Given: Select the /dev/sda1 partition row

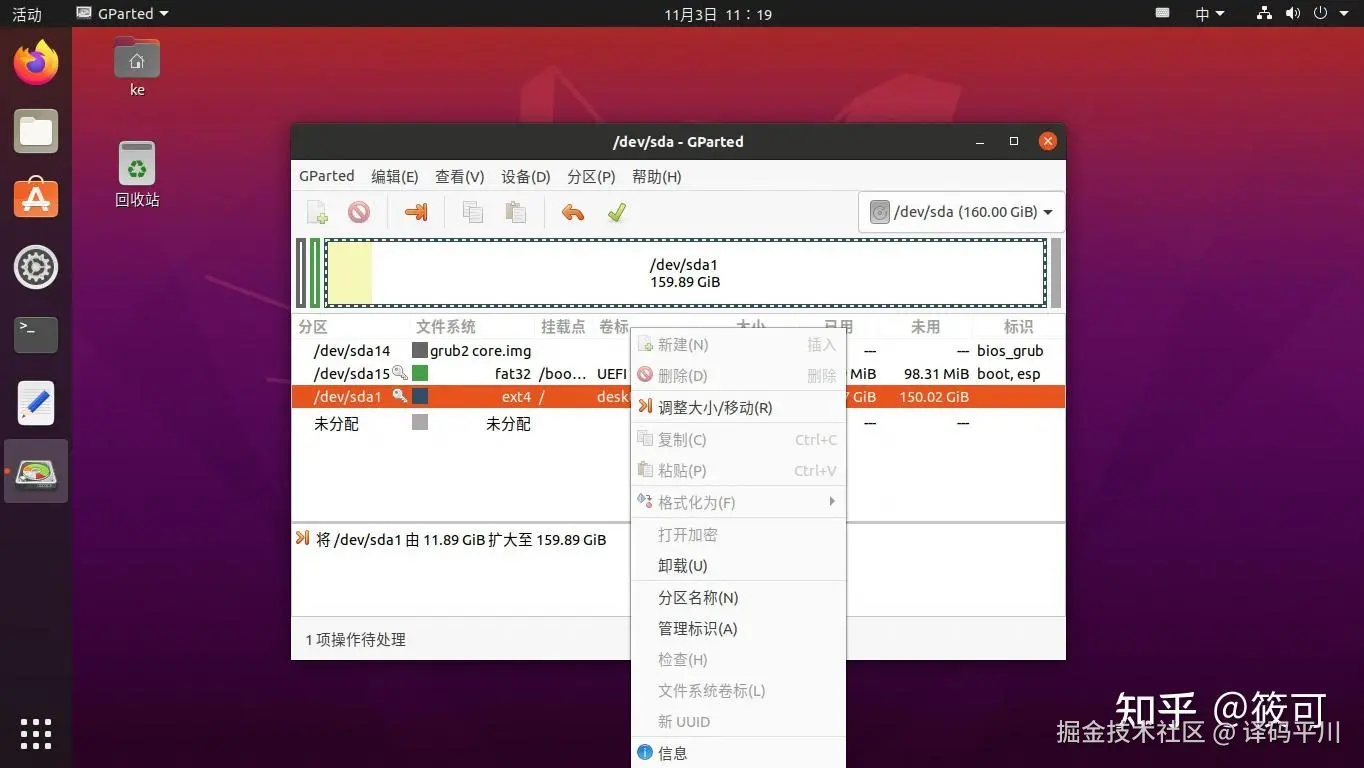Looking at the screenshot, I should tap(678, 396).
